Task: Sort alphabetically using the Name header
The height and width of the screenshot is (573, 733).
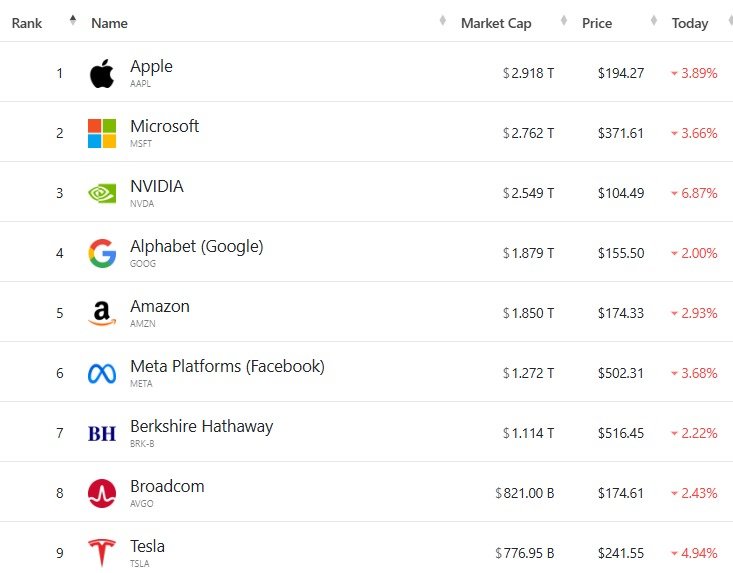Action: click(x=109, y=23)
